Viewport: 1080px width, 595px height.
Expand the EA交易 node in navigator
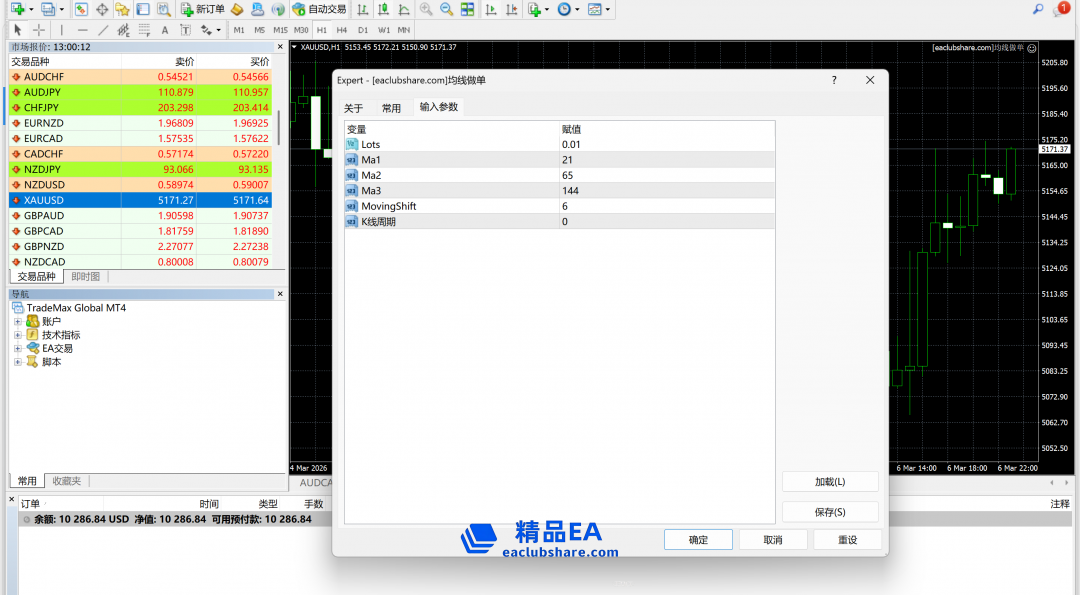click(18, 349)
